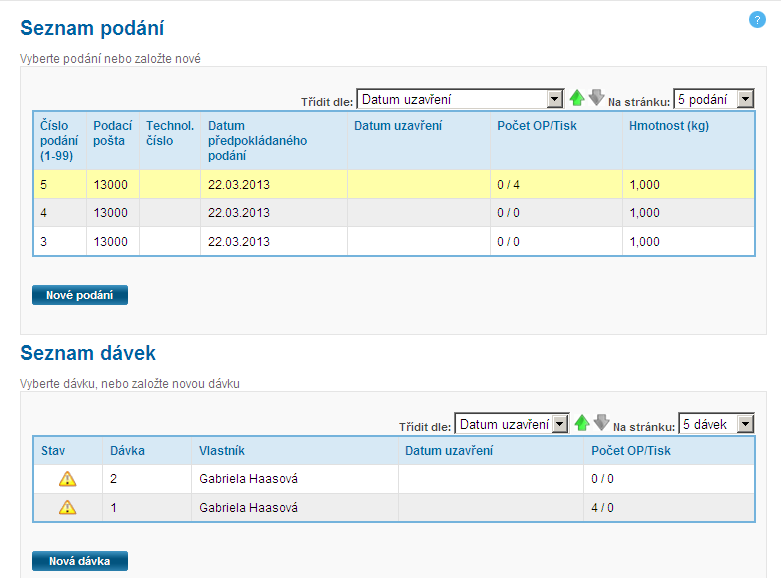Click 'Vlastník' column header in batches table

(222, 451)
